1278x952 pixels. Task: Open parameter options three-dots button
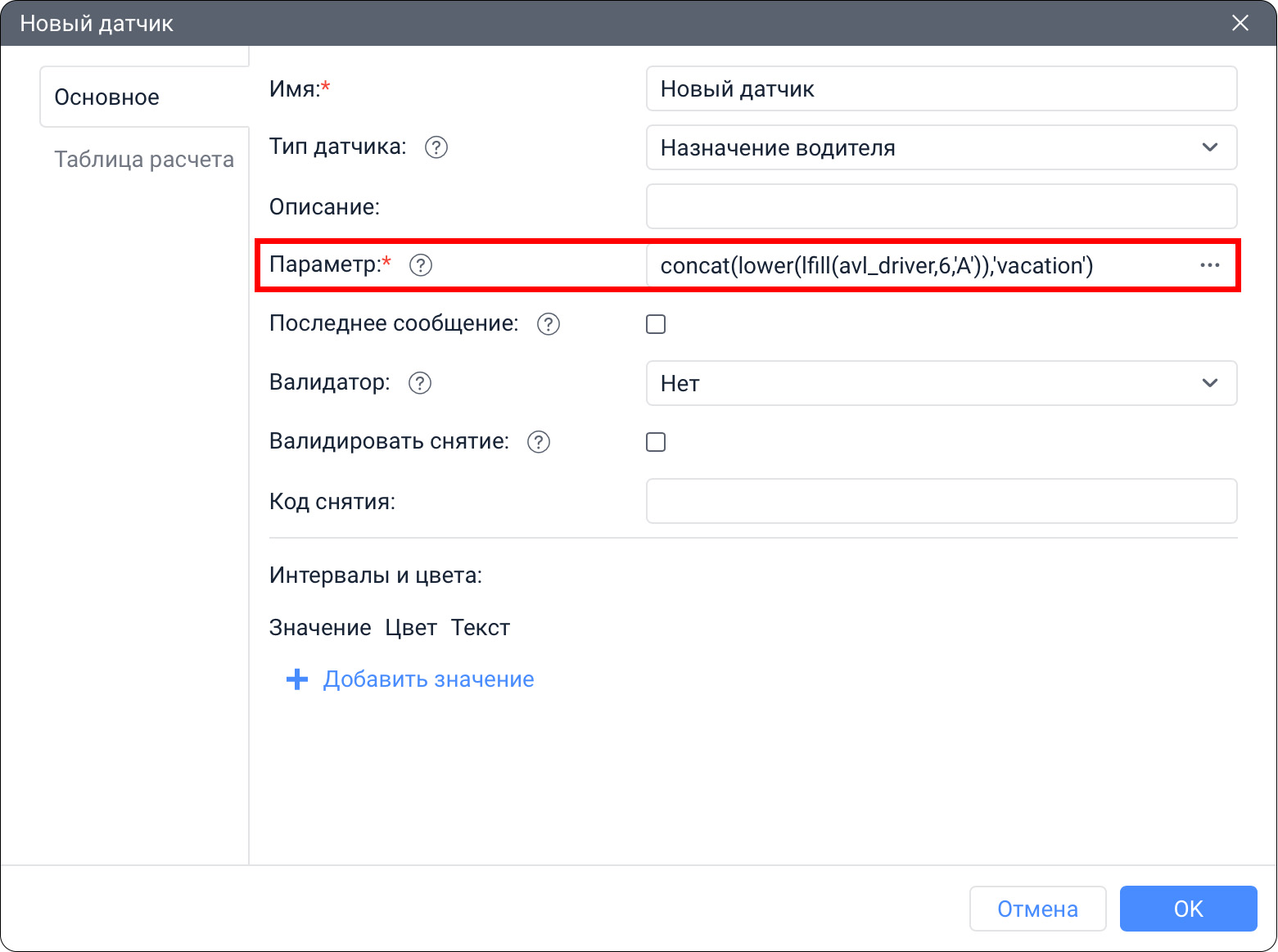click(1209, 265)
